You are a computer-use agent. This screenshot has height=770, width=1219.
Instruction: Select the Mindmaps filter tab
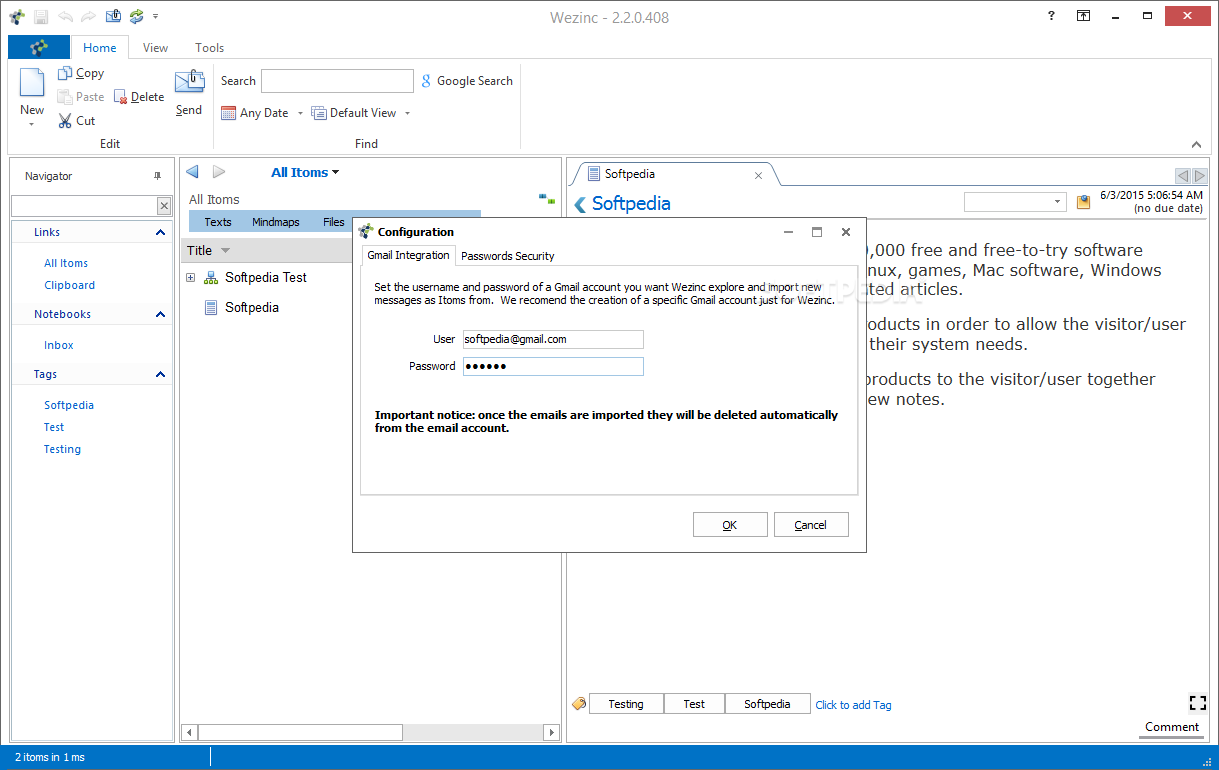click(x=276, y=222)
